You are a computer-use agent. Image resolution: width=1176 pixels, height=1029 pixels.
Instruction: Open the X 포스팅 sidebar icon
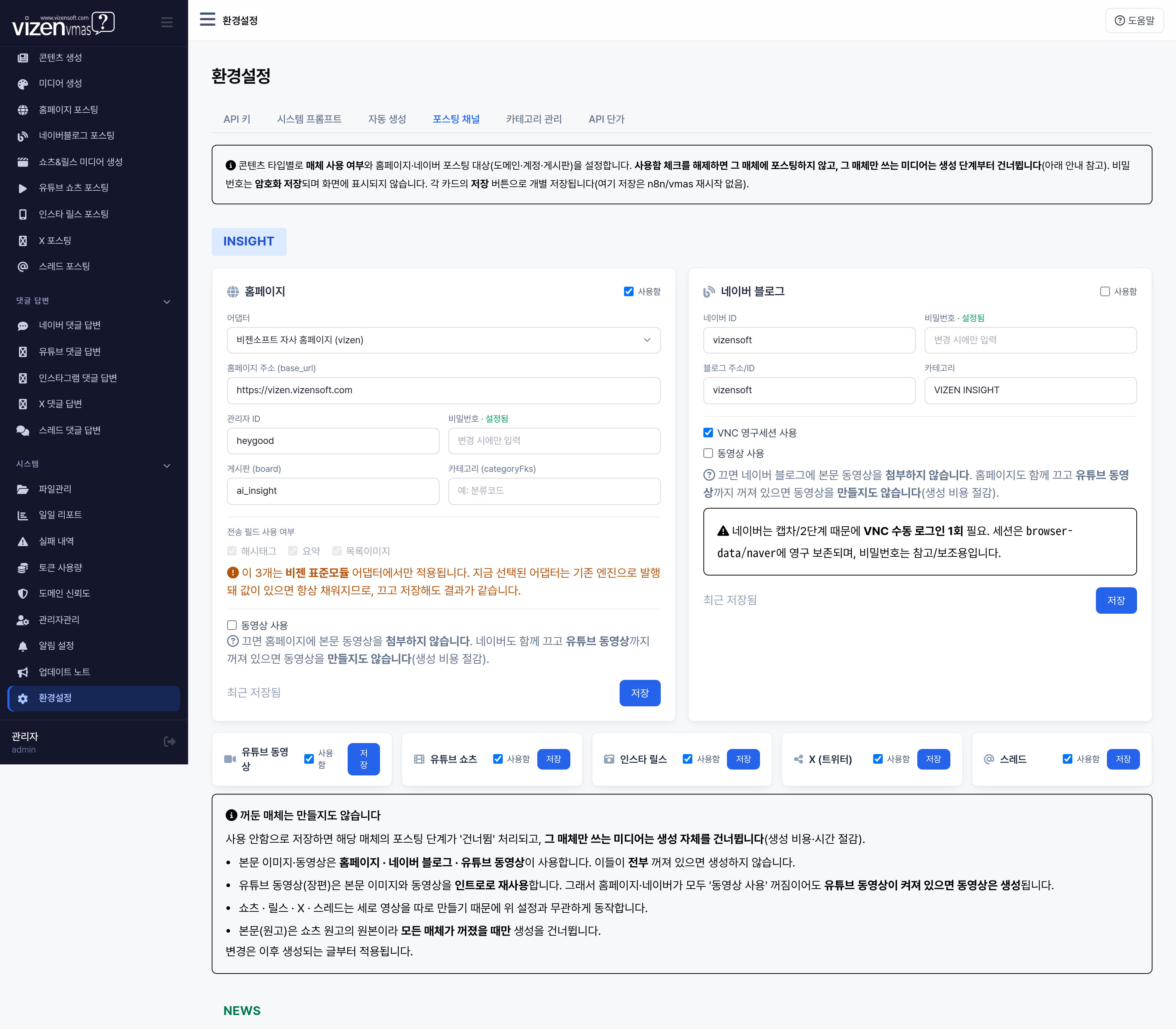click(23, 241)
